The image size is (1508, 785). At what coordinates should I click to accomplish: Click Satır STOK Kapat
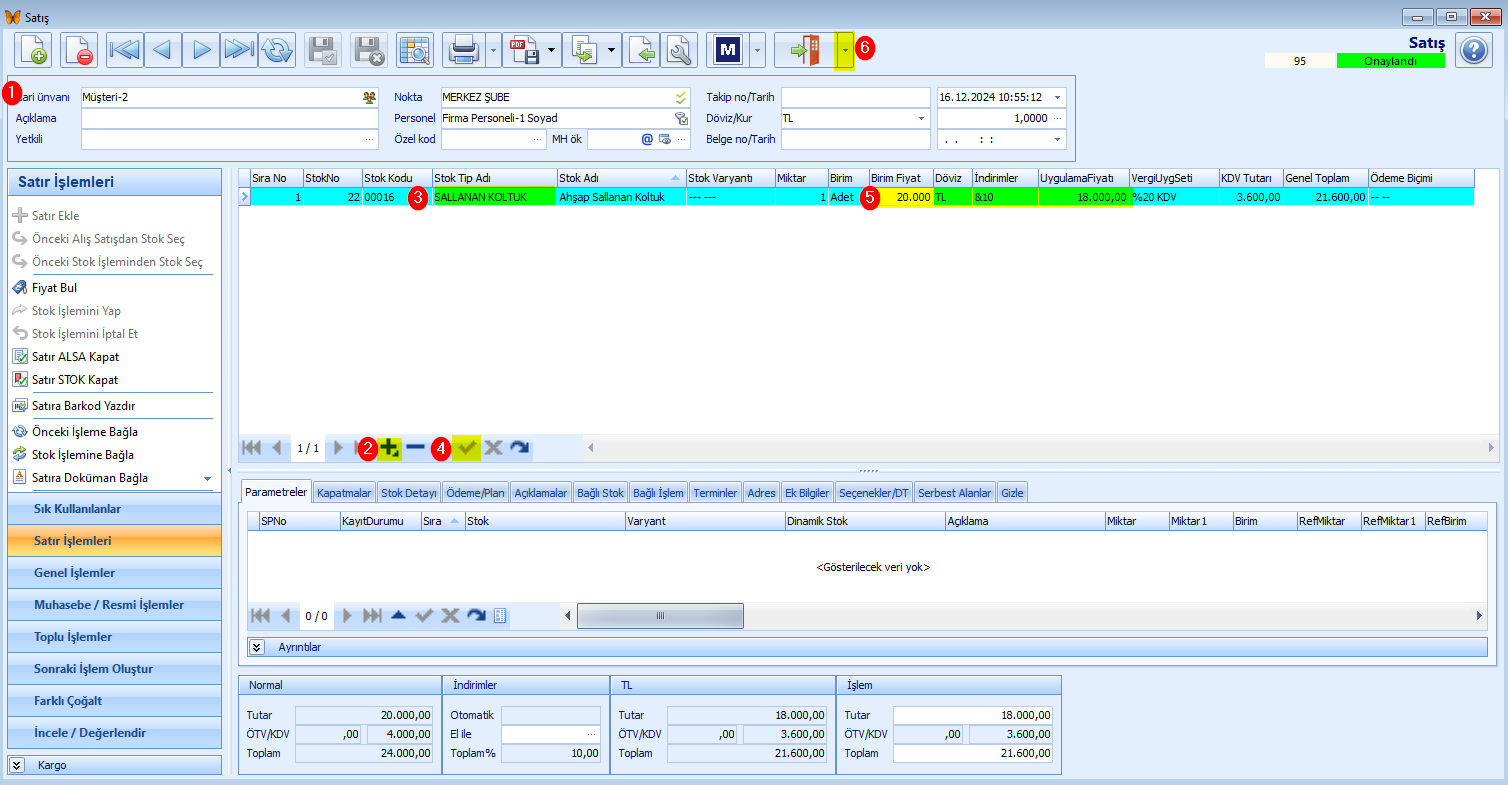click(75, 380)
